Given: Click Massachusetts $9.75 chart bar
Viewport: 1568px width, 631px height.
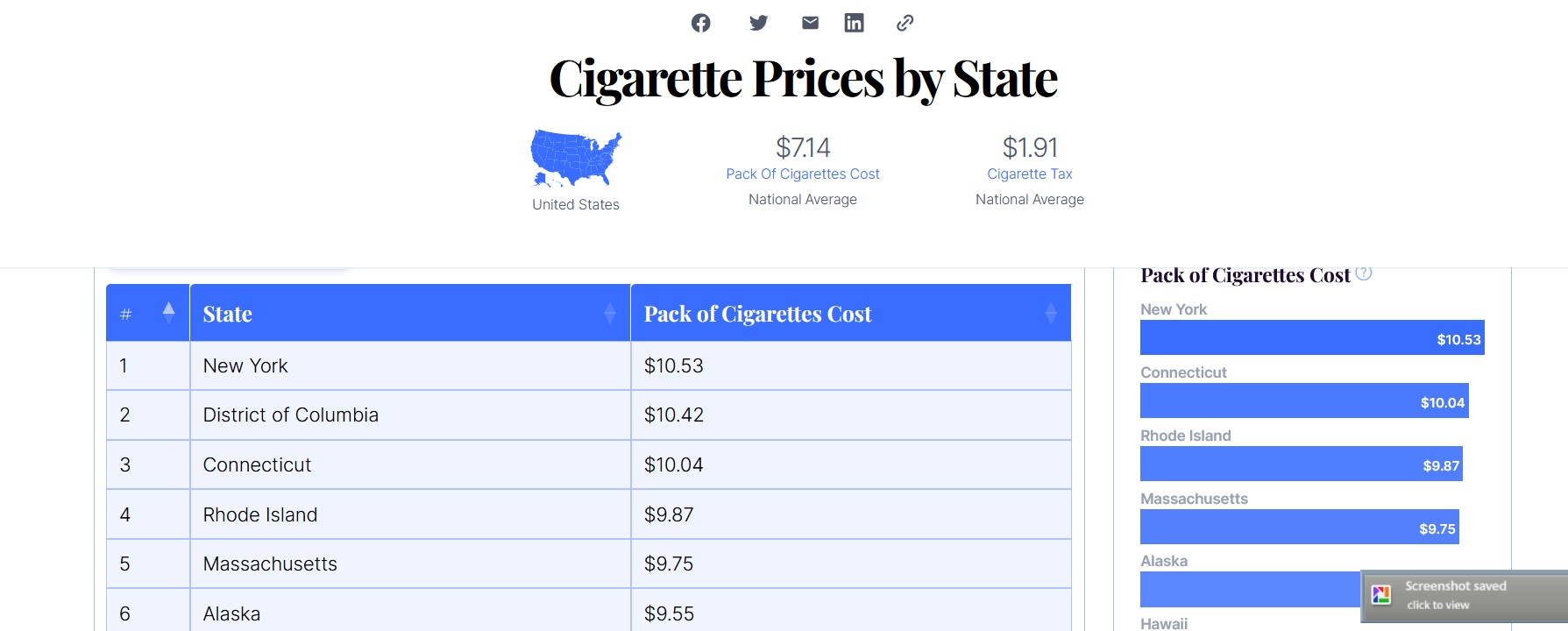Looking at the screenshot, I should [x=1300, y=527].
